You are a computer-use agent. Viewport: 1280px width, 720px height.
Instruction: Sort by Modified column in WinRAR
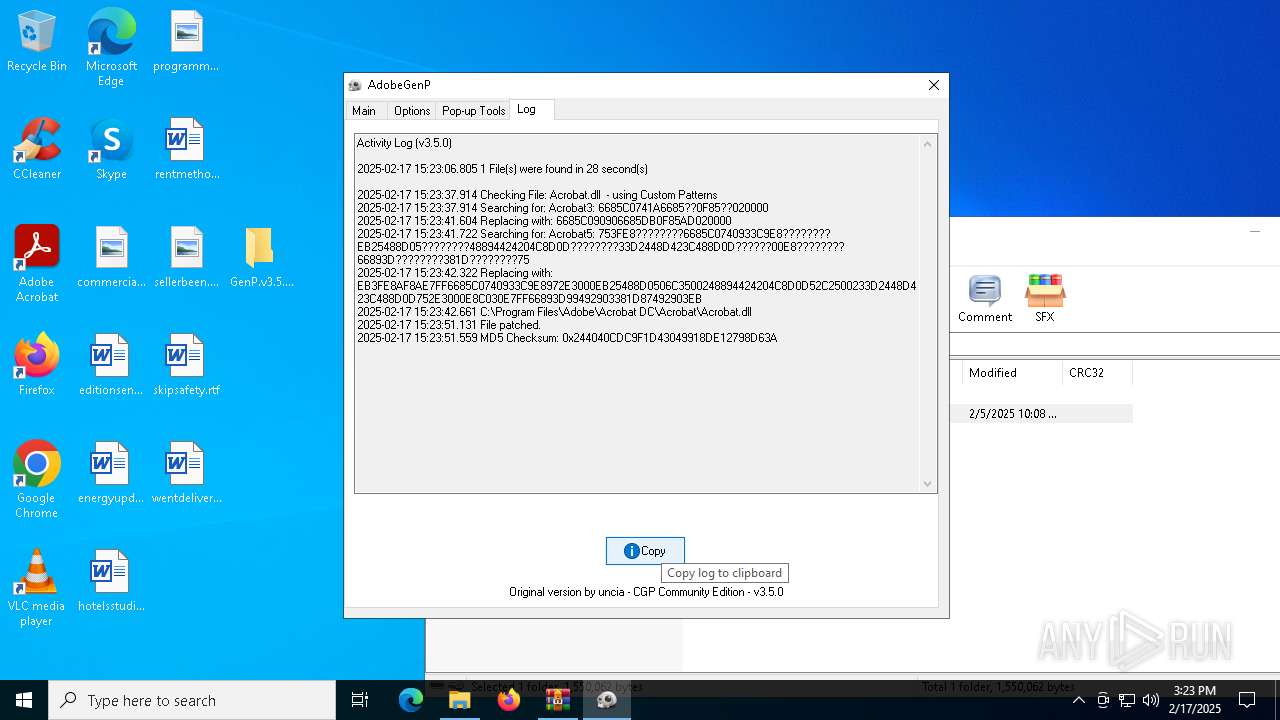coord(1012,373)
